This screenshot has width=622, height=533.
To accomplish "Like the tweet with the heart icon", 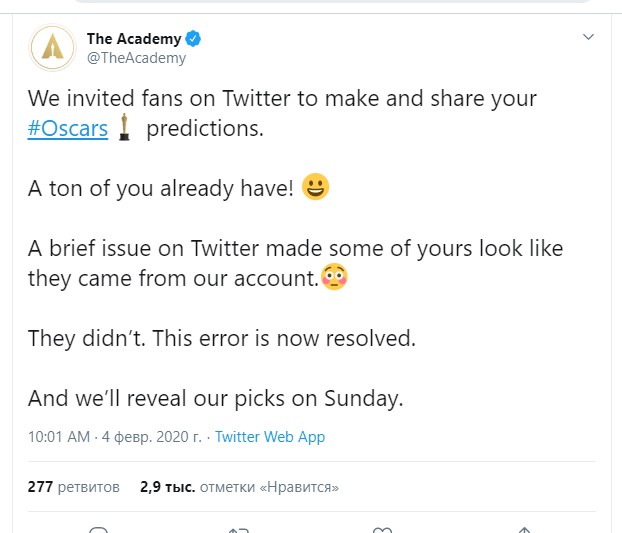I will (380, 530).
